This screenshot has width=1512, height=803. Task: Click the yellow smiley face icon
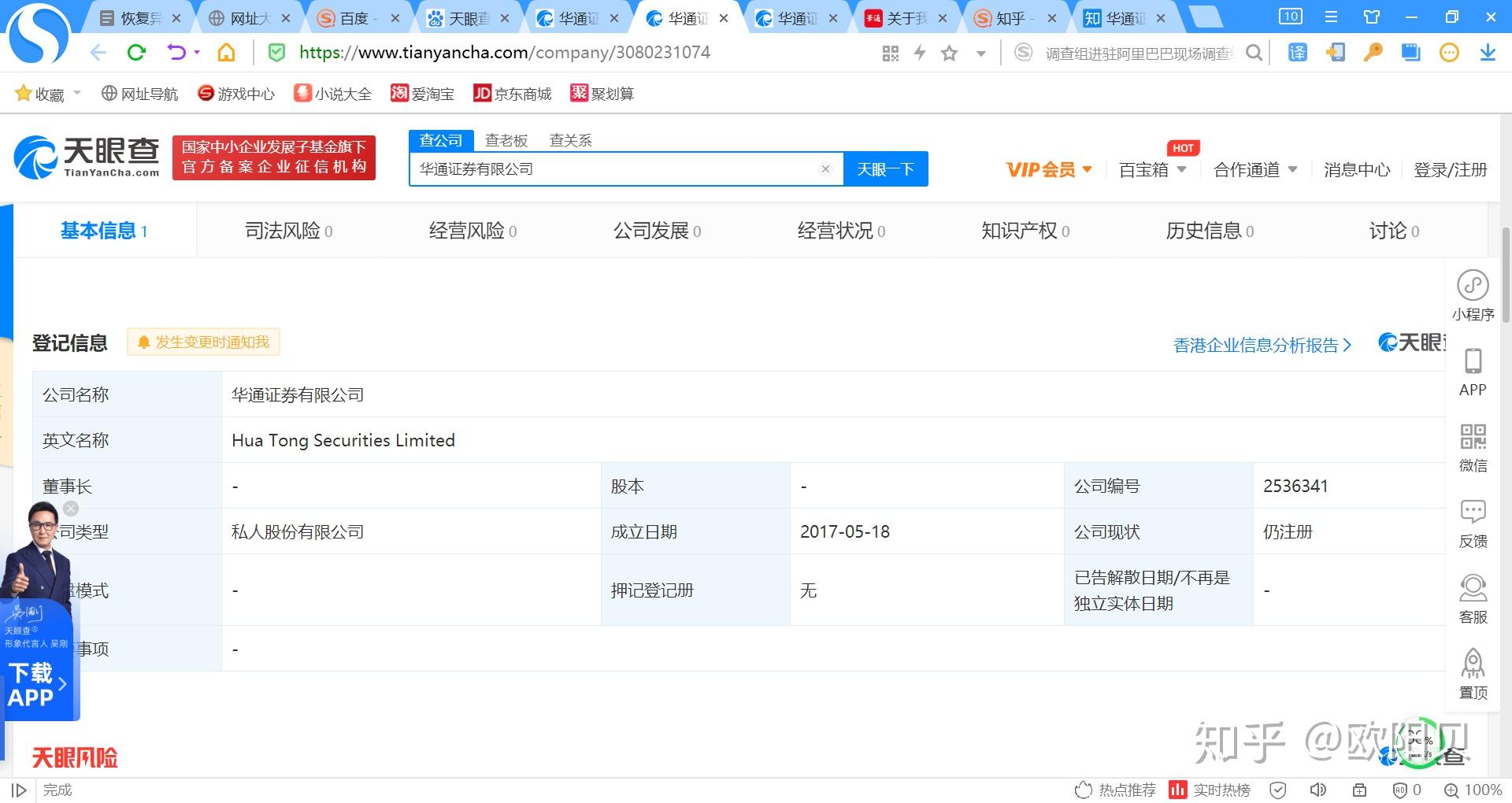tap(1449, 53)
